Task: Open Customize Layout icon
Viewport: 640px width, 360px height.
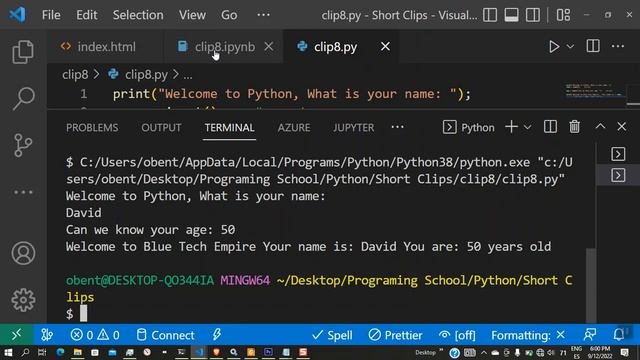Action: [563, 15]
